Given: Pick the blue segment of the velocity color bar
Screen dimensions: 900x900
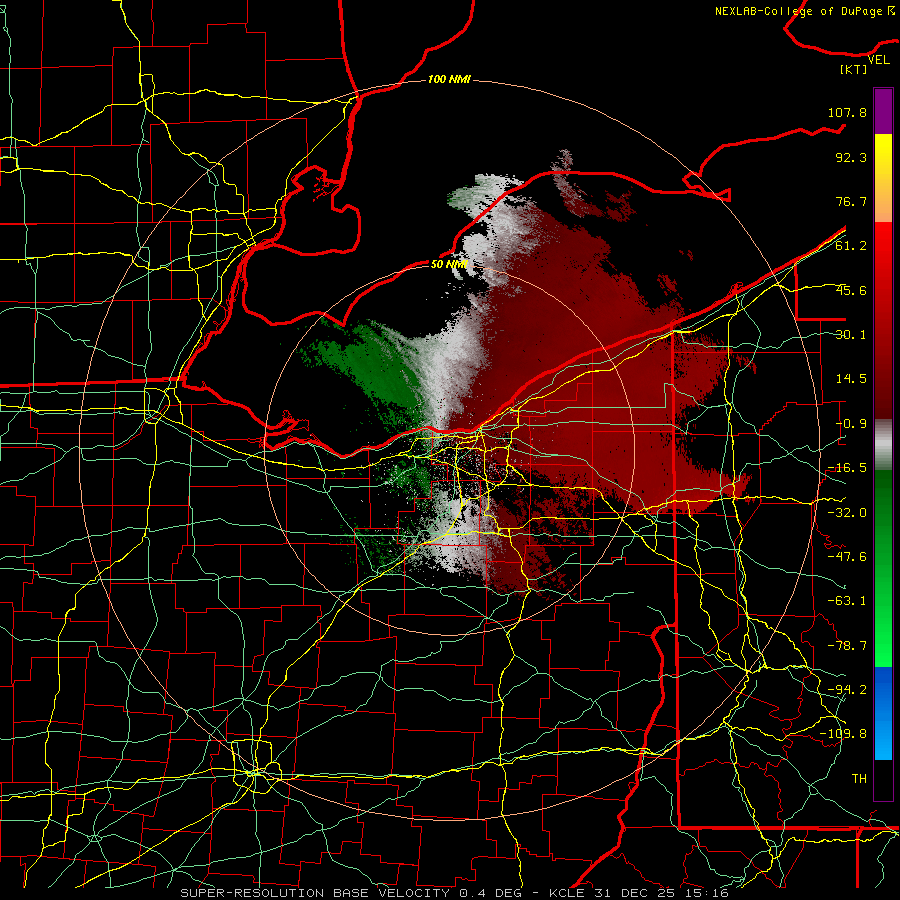Looking at the screenshot, I should click(x=883, y=713).
